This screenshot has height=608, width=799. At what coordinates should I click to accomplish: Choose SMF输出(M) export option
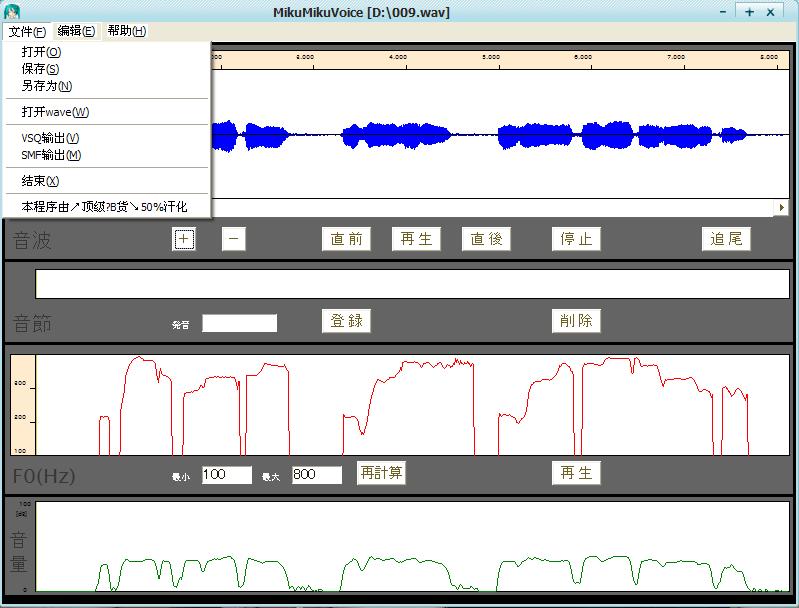[107, 155]
